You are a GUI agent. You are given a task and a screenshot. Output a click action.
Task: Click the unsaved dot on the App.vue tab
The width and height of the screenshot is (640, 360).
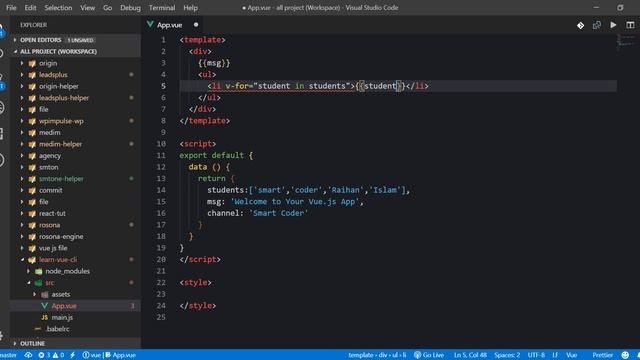tap(196, 25)
